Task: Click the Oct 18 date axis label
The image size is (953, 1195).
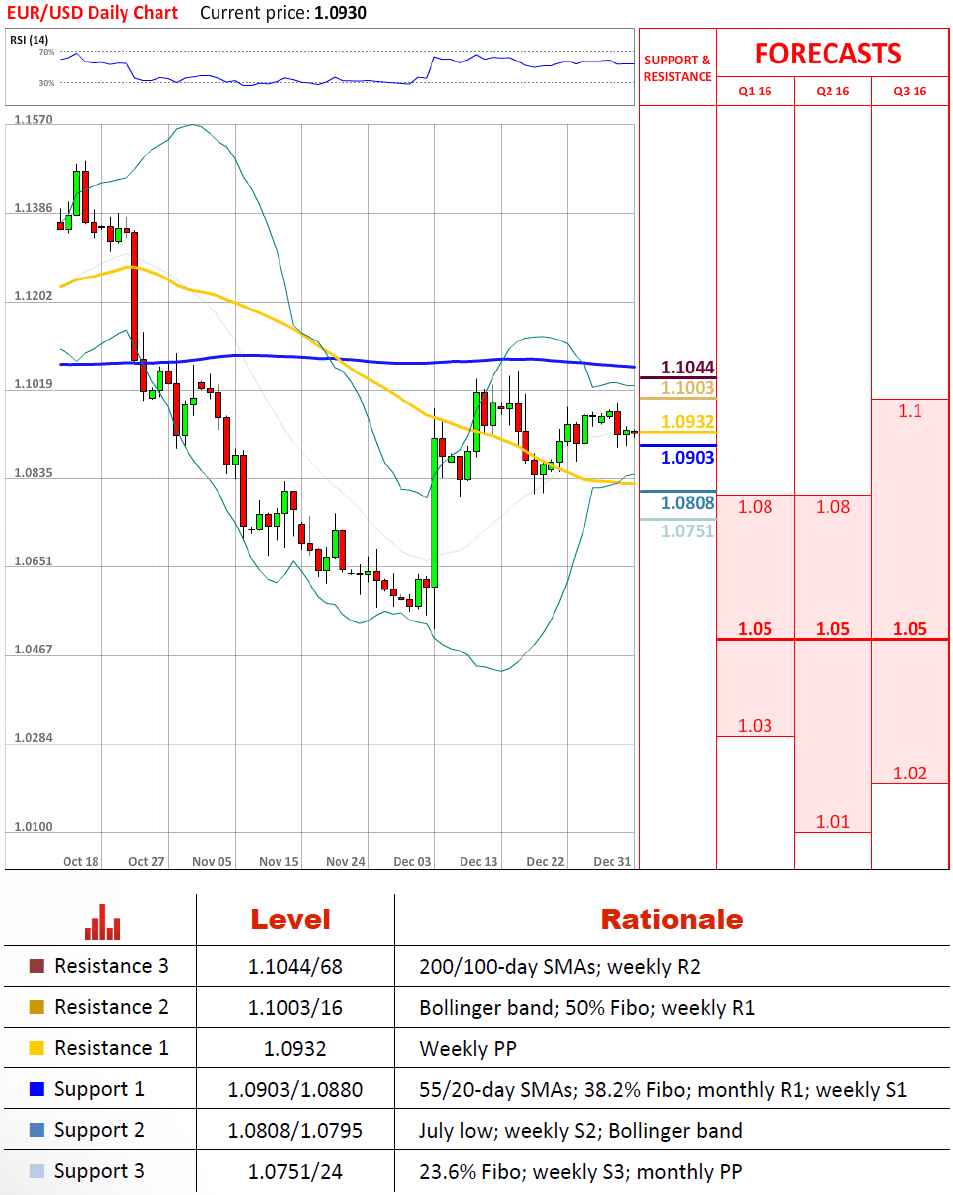Action: [x=81, y=862]
